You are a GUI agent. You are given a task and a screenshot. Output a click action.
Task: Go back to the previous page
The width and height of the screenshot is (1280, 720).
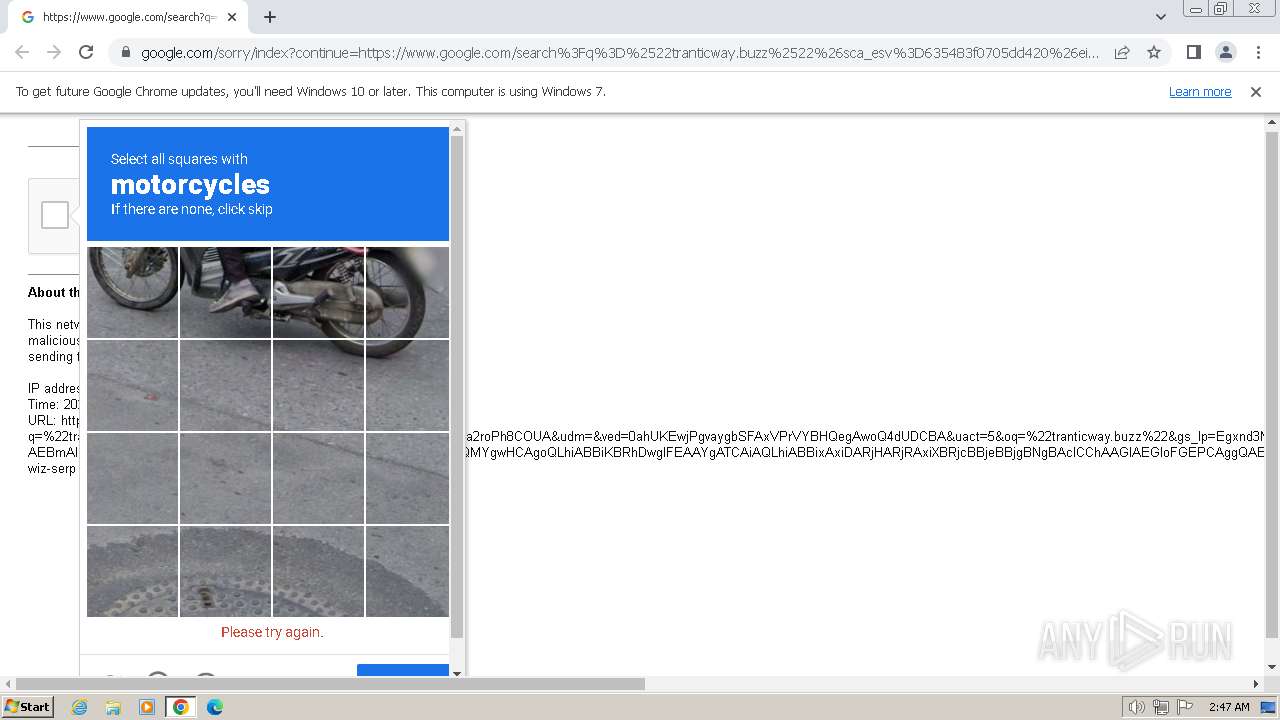[x=22, y=52]
